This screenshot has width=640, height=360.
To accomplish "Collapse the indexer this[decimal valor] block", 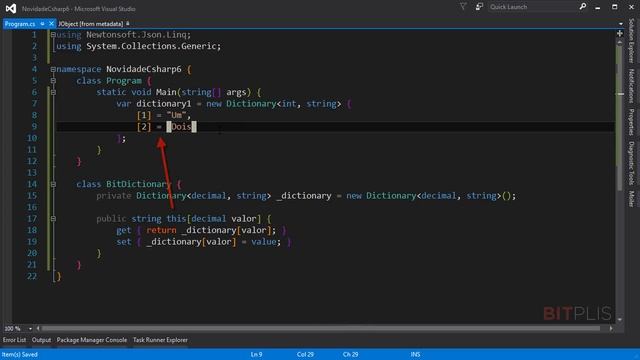I will (53, 219).
